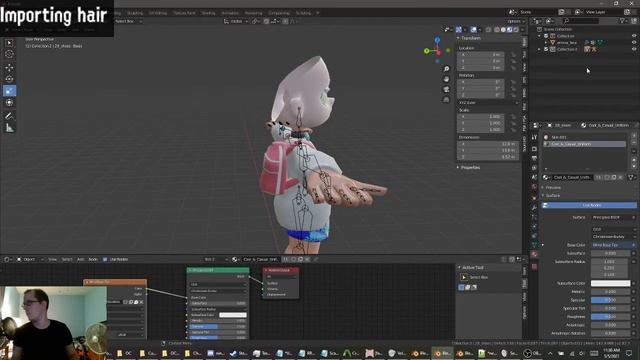The width and height of the screenshot is (640, 360).
Task: Open the Animation workspace tab
Action: 230,13
